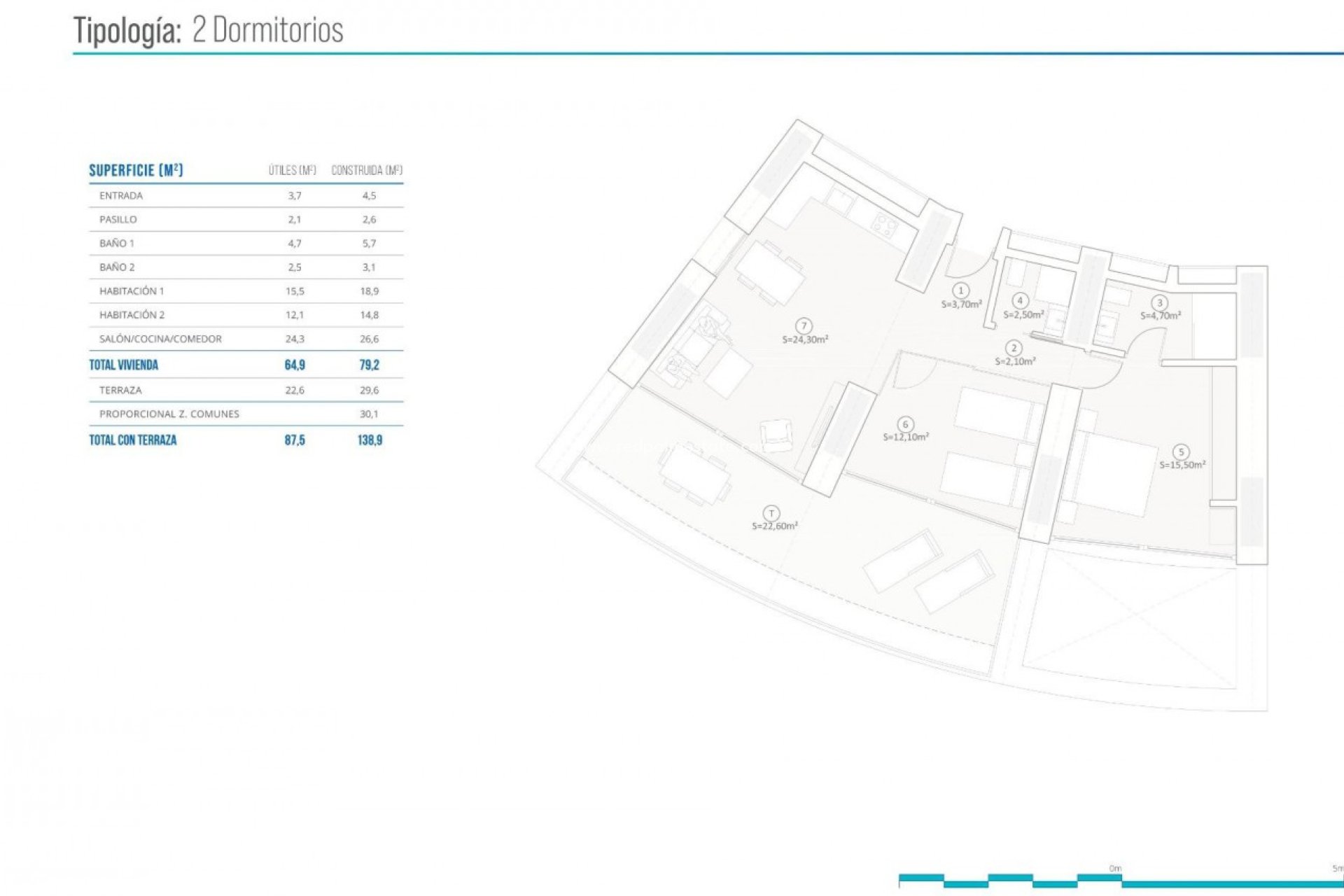Click circled room marker 1 on plan
The height and width of the screenshot is (896, 1344).
tap(961, 290)
